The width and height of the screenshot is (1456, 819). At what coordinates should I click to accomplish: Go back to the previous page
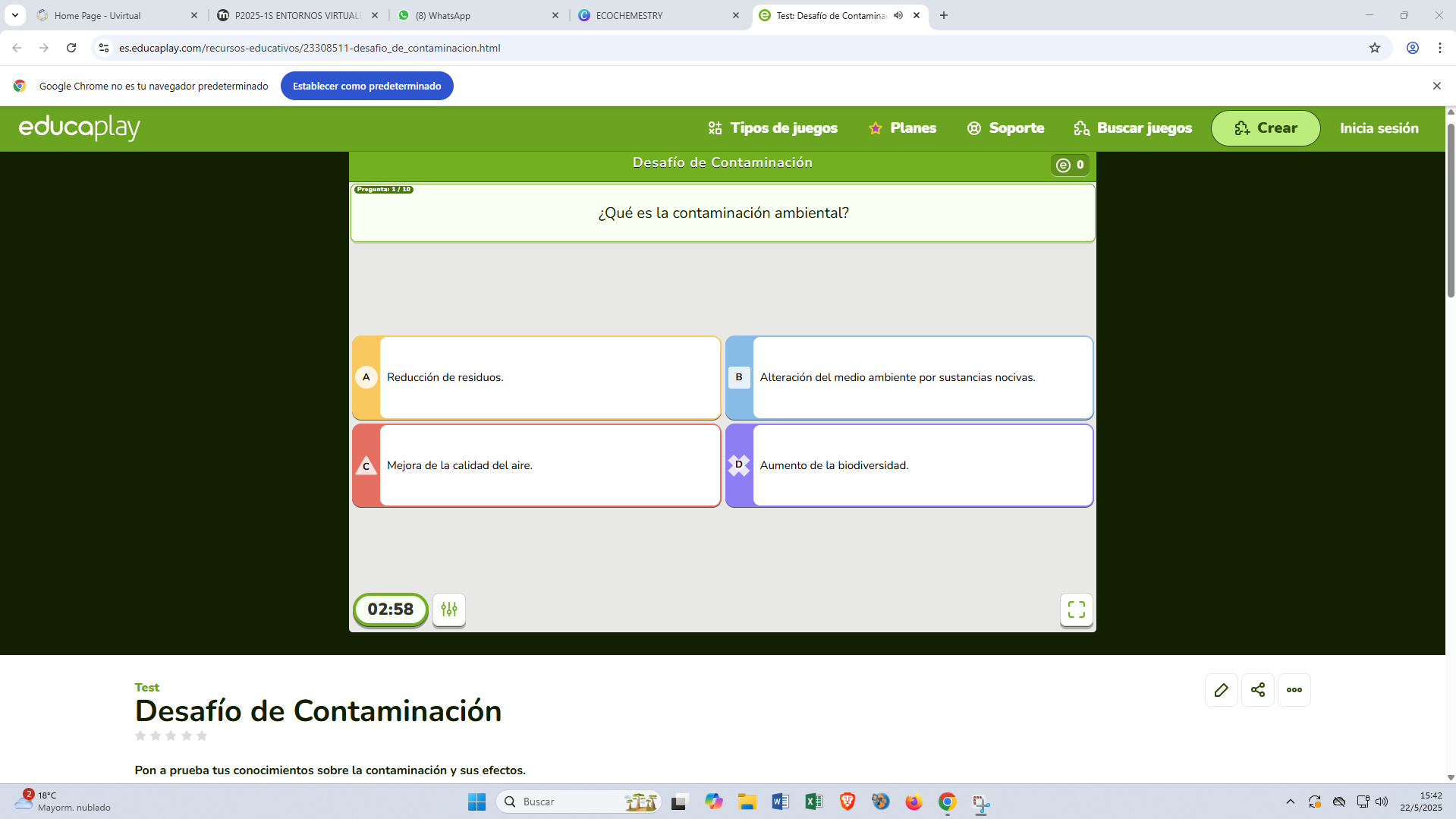(17, 48)
